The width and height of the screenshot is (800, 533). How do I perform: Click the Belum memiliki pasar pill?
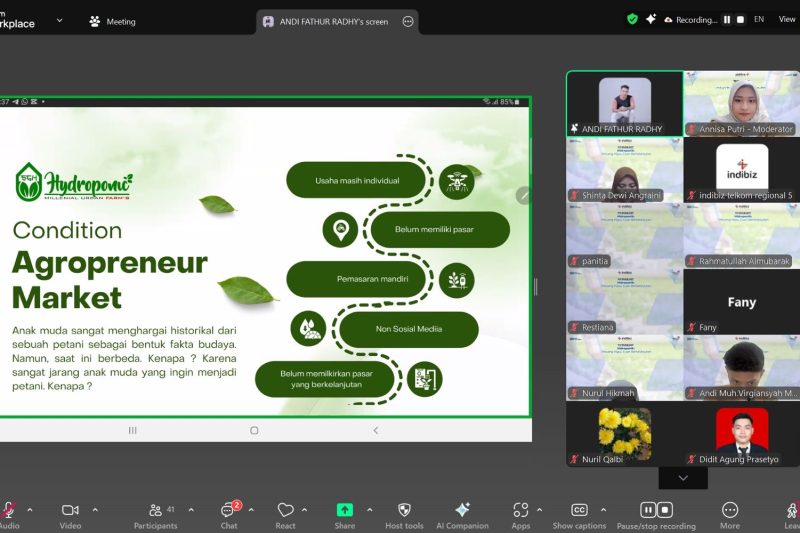(440, 230)
